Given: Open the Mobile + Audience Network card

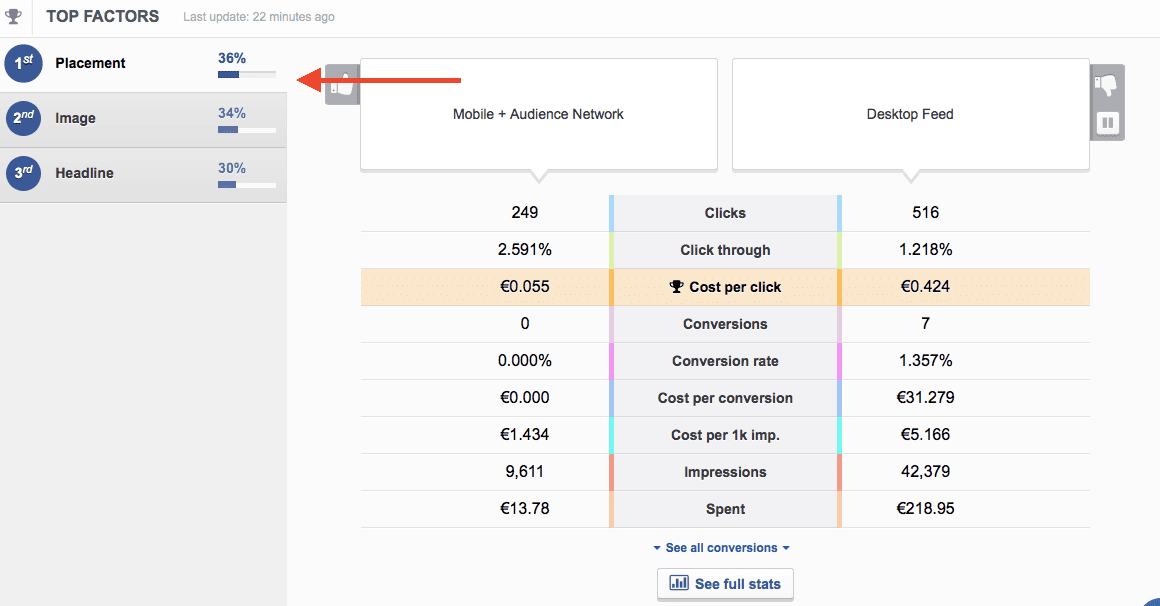Looking at the screenshot, I should [538, 114].
